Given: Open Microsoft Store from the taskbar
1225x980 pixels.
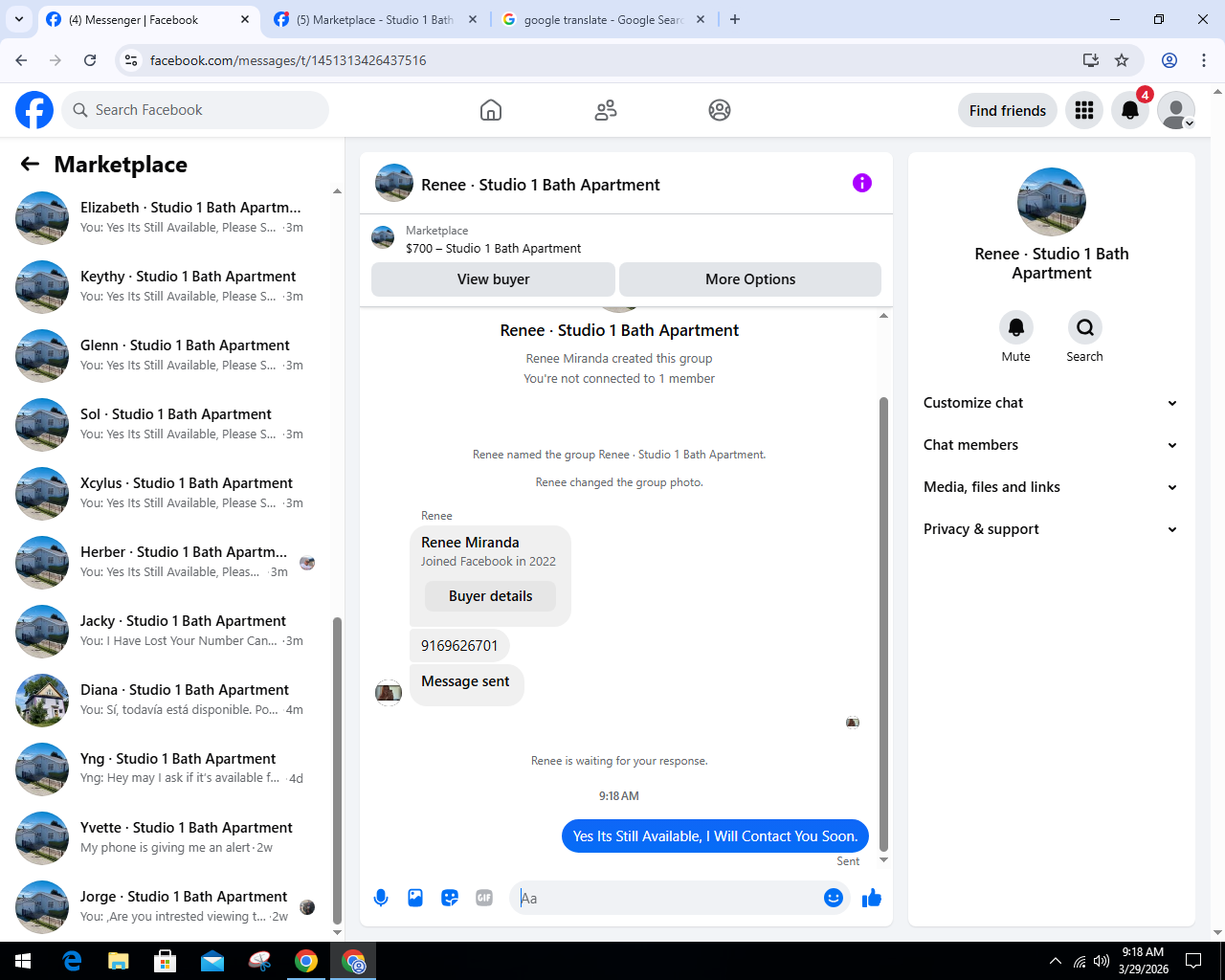Looking at the screenshot, I should pos(166,961).
